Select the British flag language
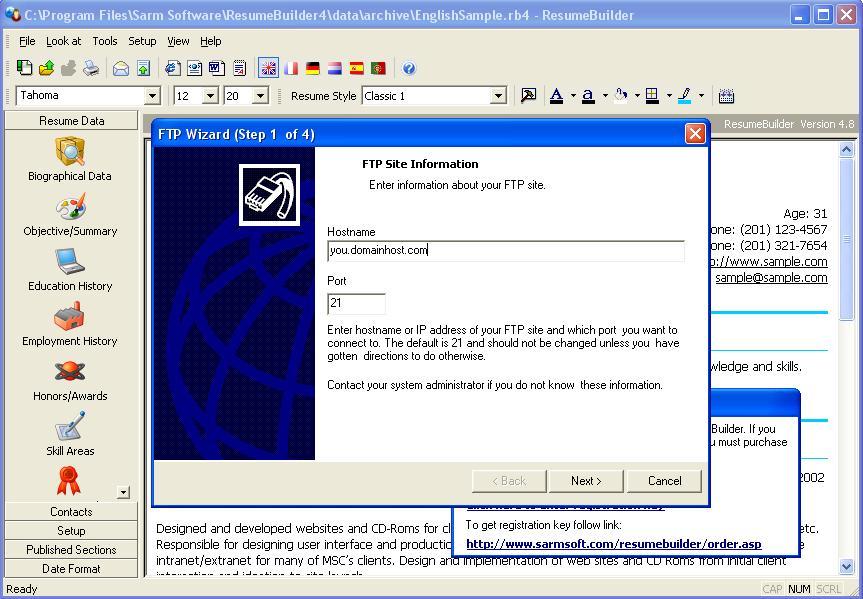This screenshot has height=599, width=863. click(269, 68)
